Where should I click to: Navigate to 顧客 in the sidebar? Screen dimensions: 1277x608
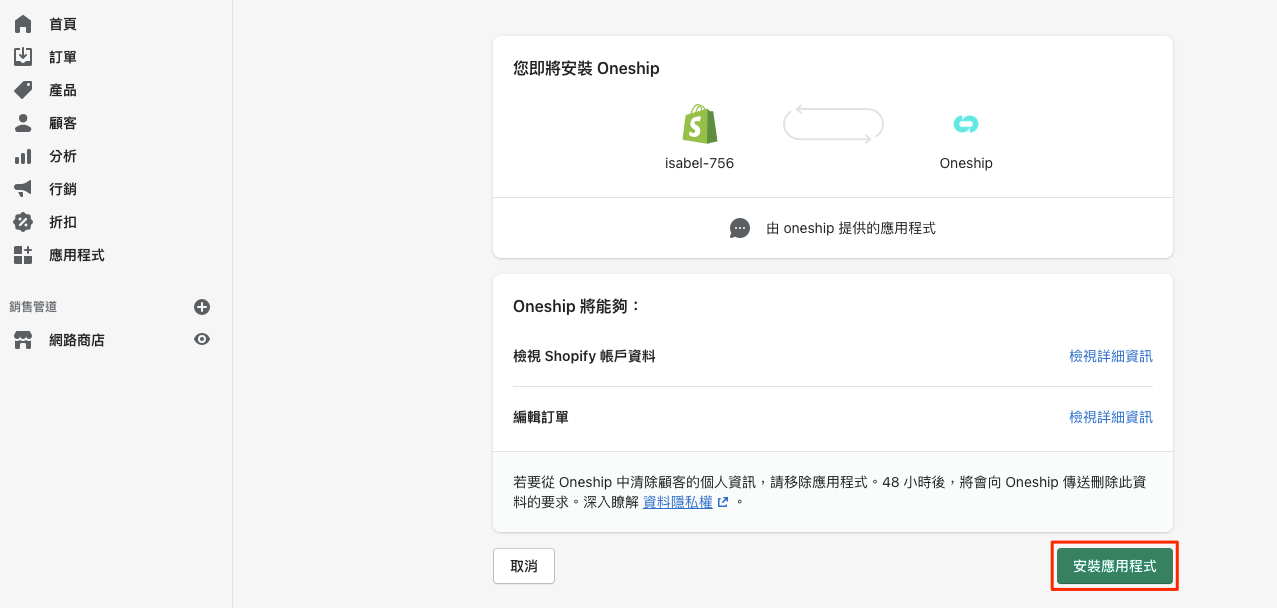63,123
